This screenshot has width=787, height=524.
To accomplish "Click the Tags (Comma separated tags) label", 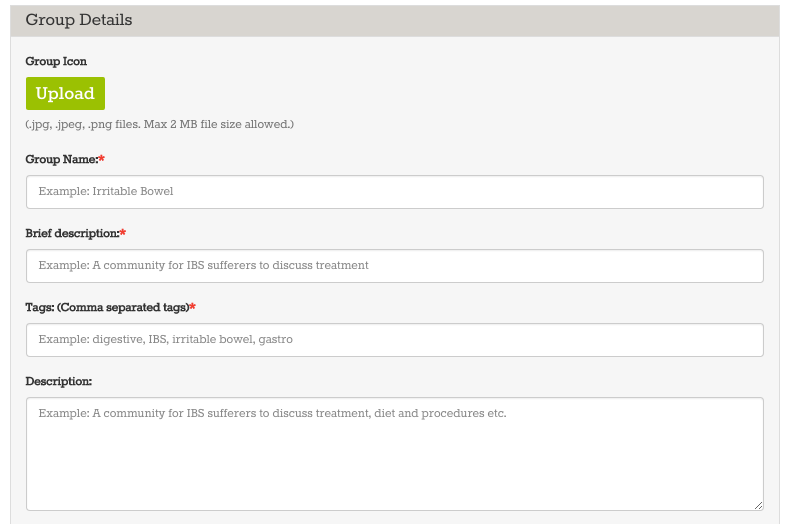I will 107,307.
